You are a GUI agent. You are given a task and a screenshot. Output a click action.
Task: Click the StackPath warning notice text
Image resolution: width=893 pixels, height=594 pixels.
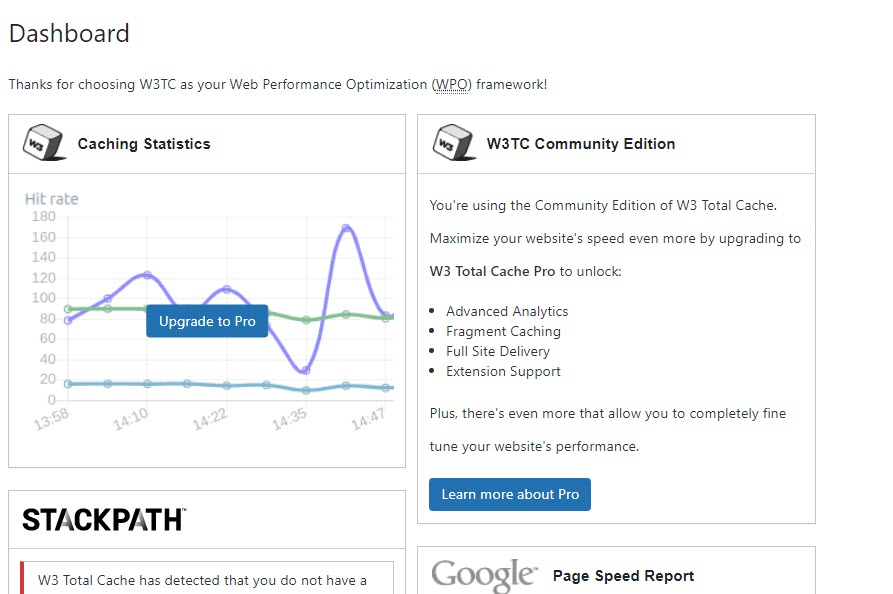(x=202, y=580)
